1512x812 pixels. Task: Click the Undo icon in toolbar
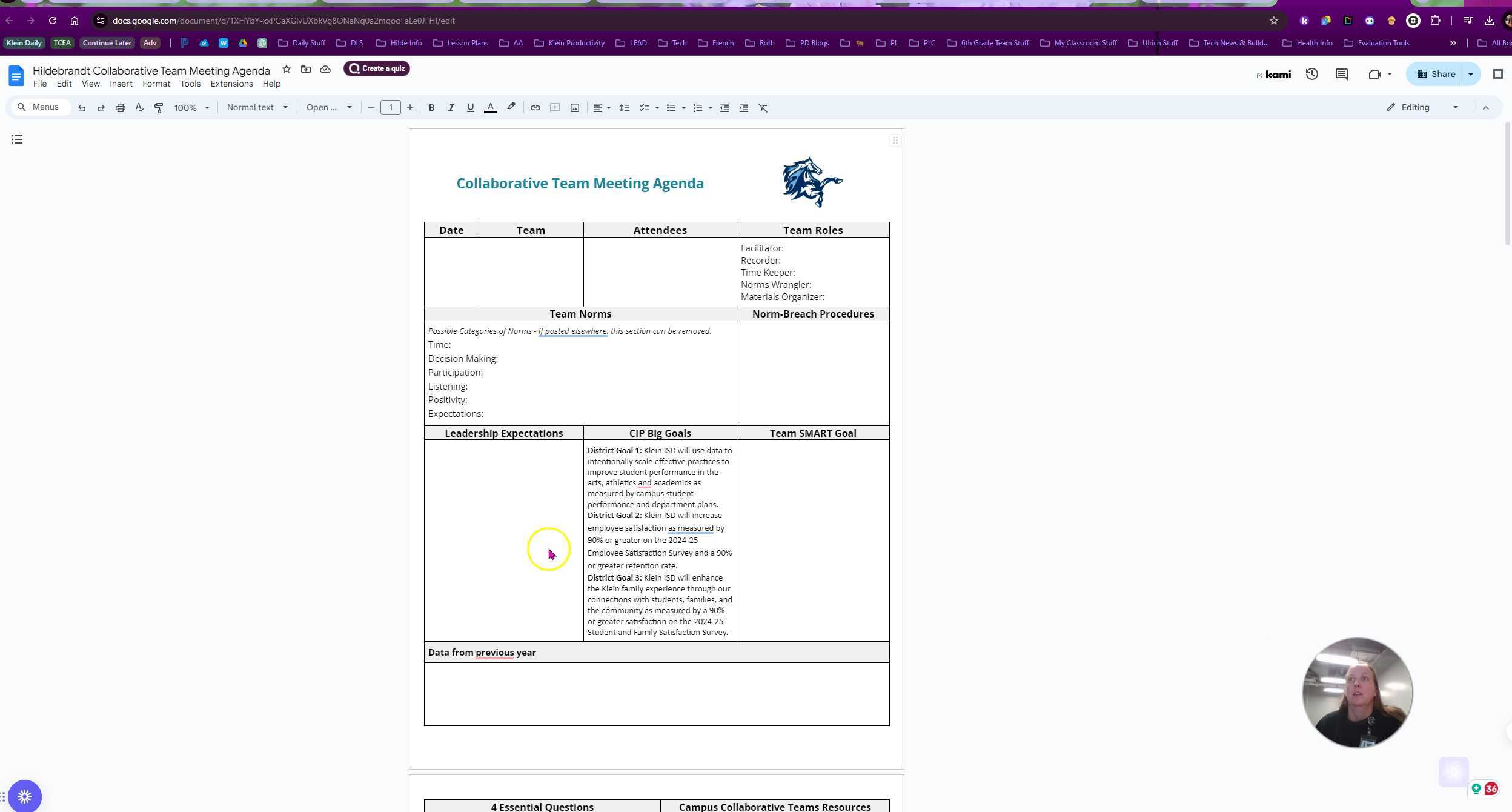[x=82, y=108]
